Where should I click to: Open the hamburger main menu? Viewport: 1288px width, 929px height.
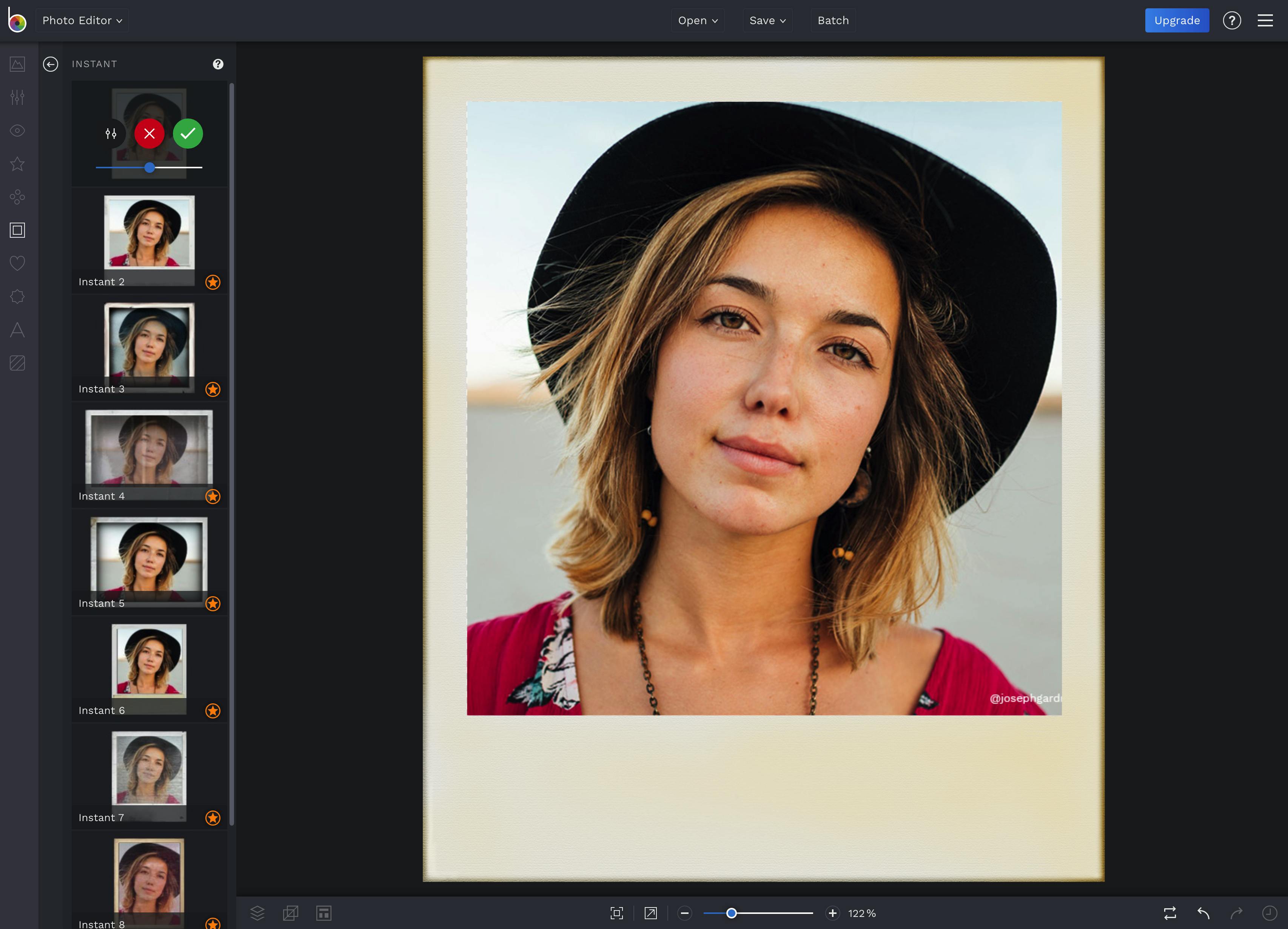tap(1265, 20)
